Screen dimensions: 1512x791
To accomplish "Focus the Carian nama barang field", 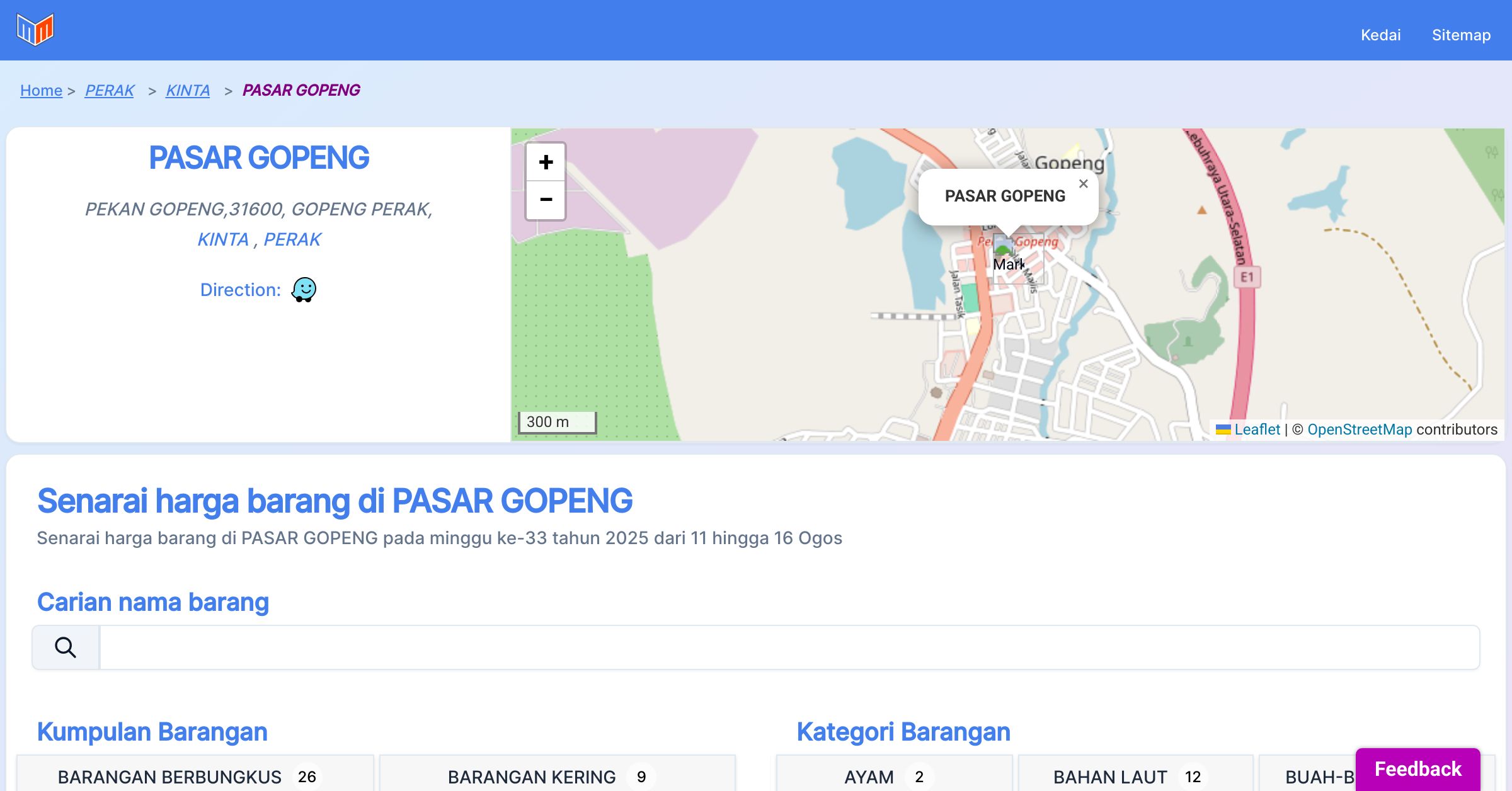I will tap(789, 647).
